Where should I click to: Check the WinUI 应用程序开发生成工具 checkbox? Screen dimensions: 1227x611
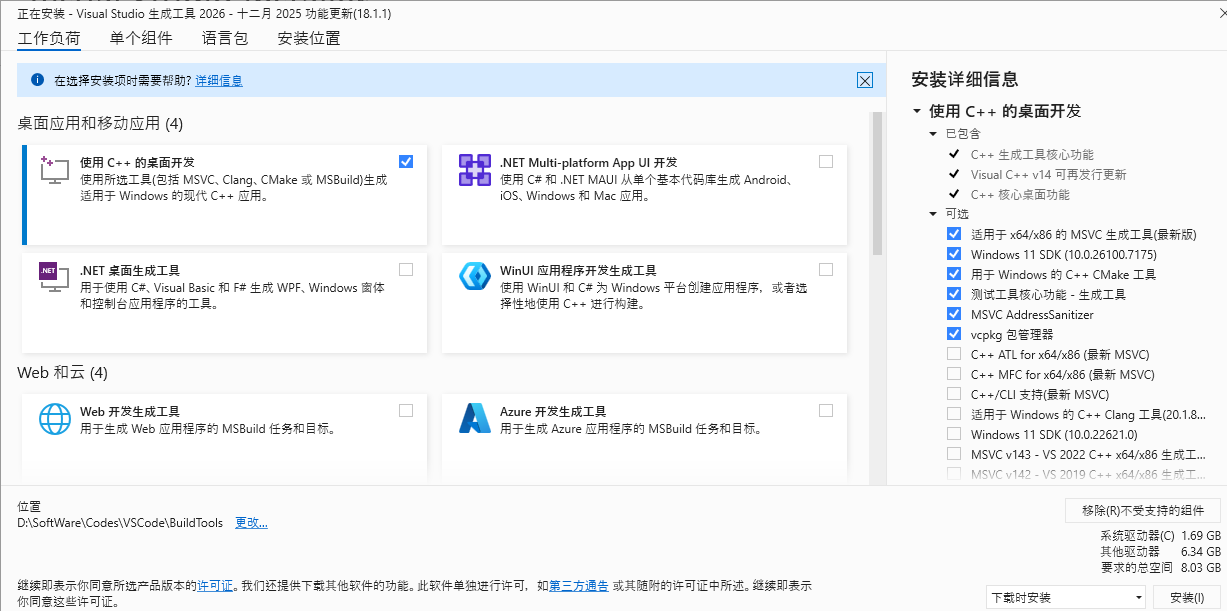point(825,269)
